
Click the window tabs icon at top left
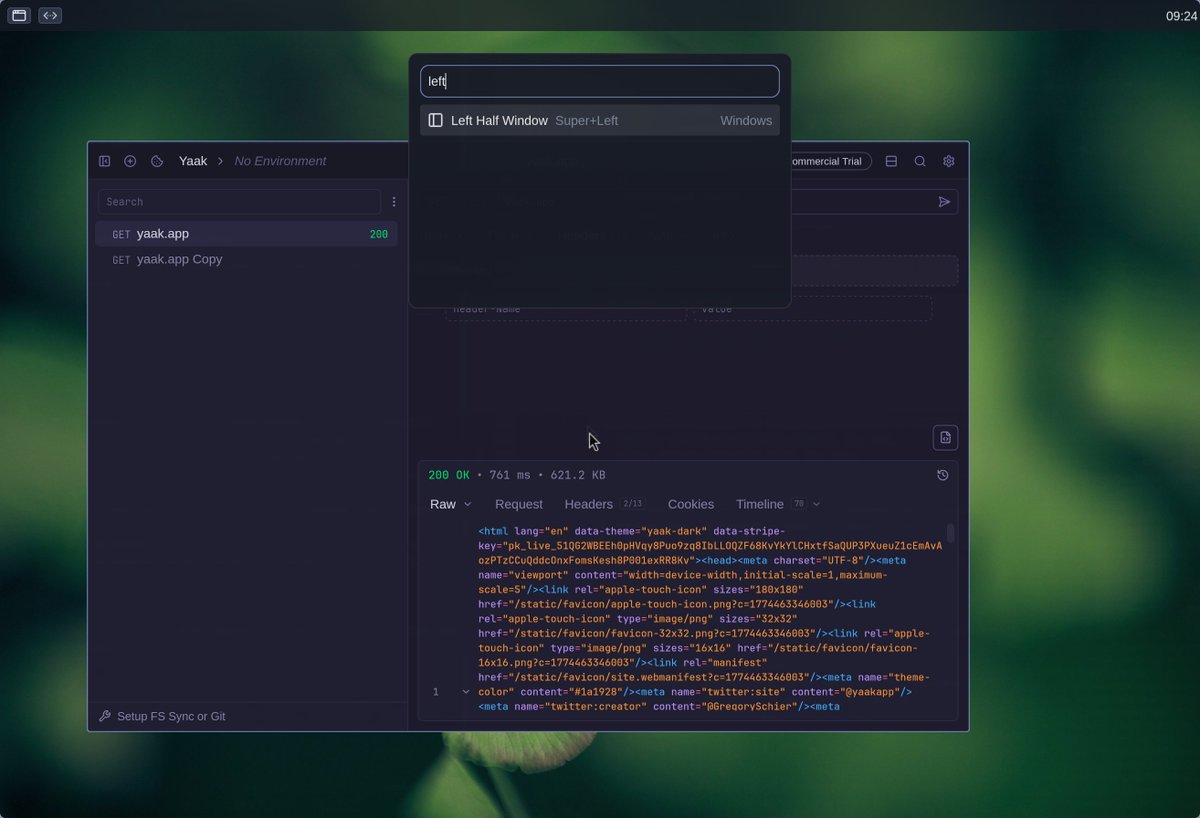click(18, 15)
